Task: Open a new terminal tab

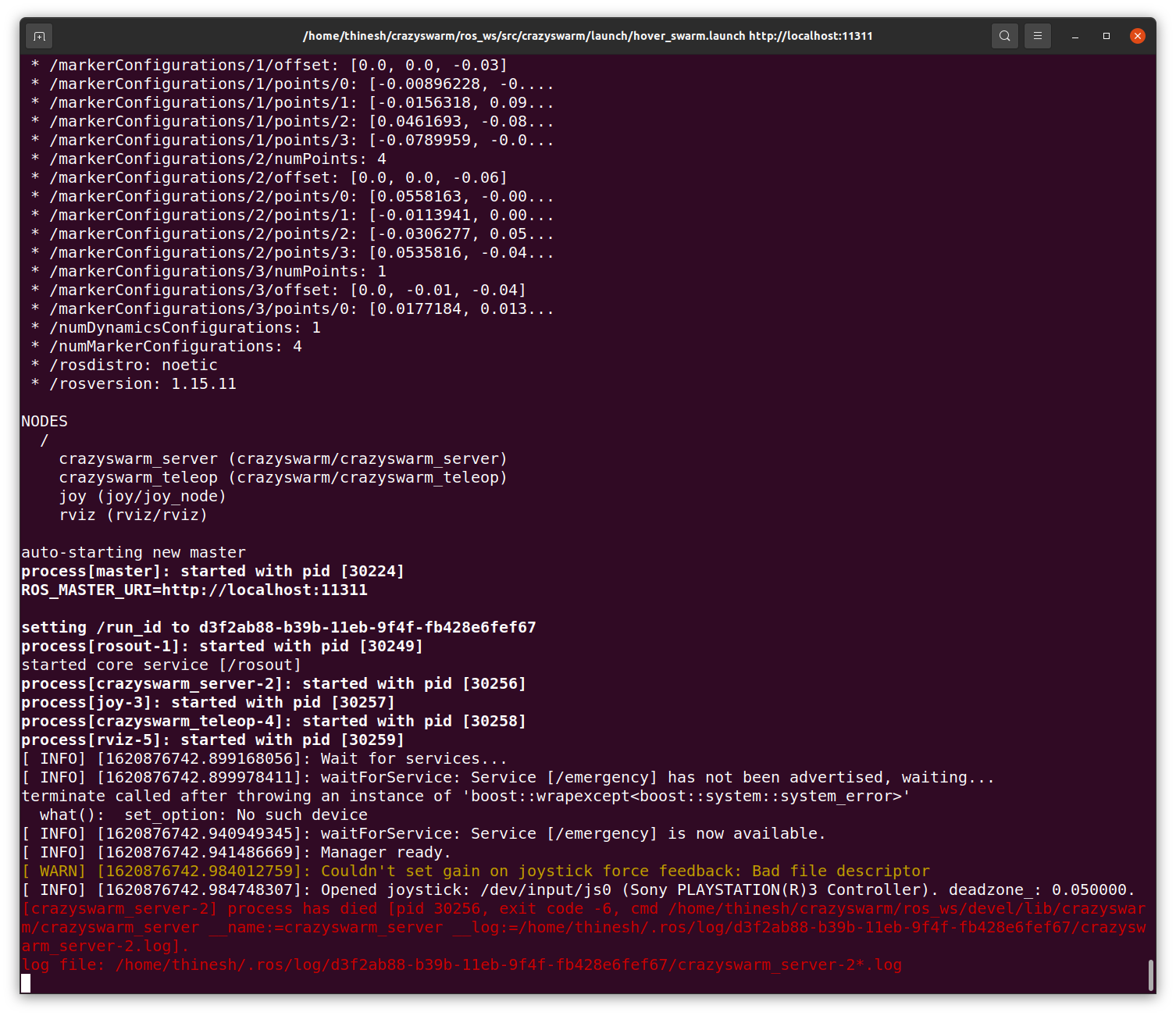Action: click(40, 36)
